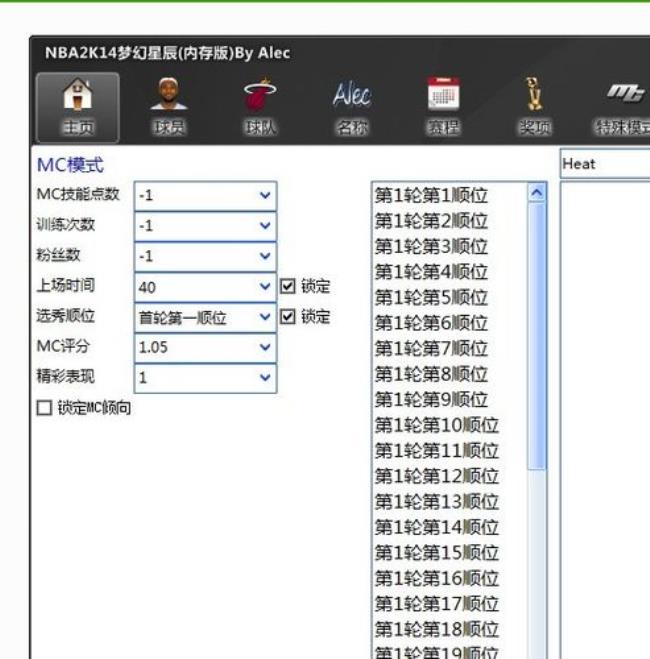Click the draft list scrollbar thumb

coord(537,335)
